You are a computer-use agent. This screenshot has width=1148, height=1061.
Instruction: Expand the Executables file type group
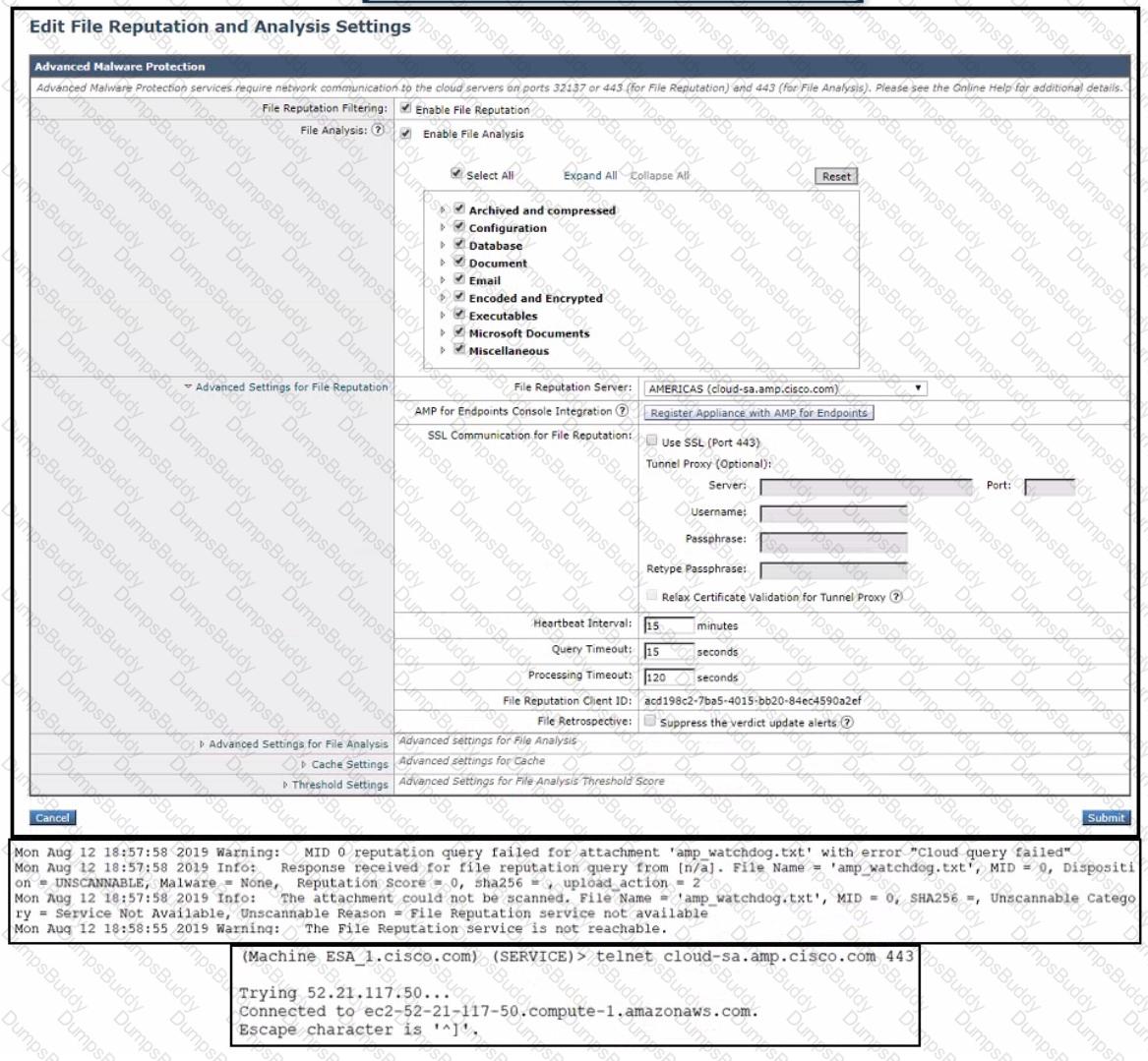(443, 316)
